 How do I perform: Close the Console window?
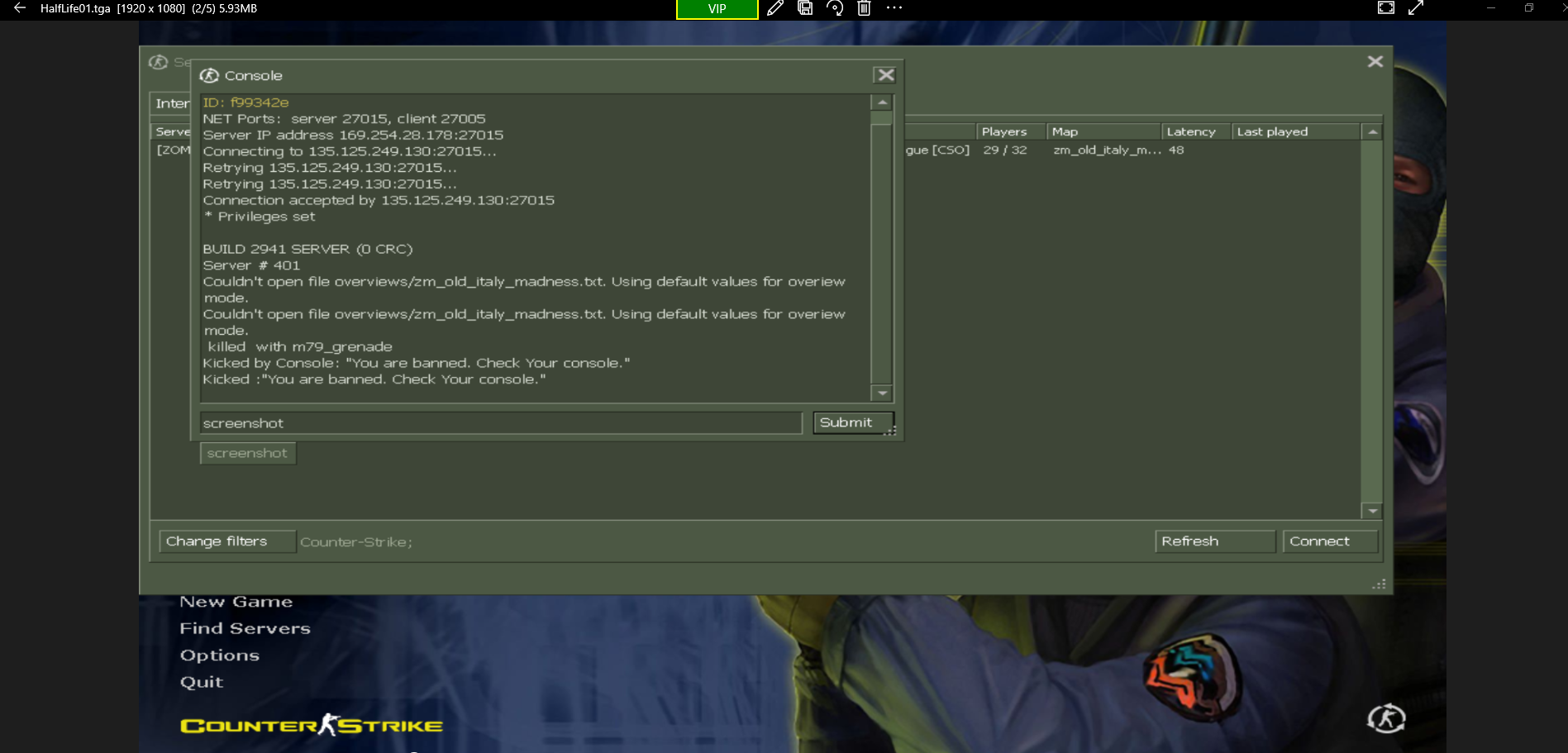(885, 75)
